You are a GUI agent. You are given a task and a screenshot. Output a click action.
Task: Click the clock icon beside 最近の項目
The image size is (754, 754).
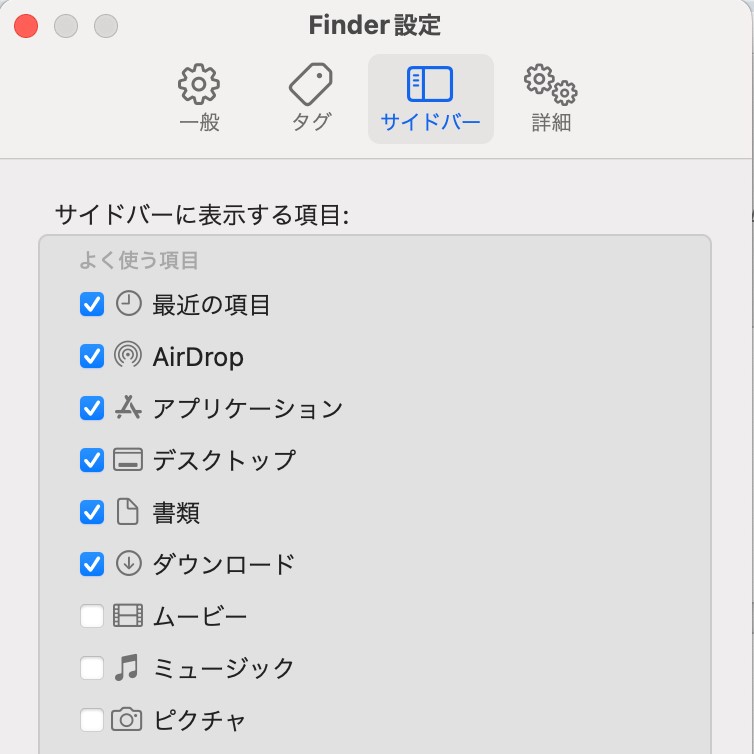pos(128,303)
